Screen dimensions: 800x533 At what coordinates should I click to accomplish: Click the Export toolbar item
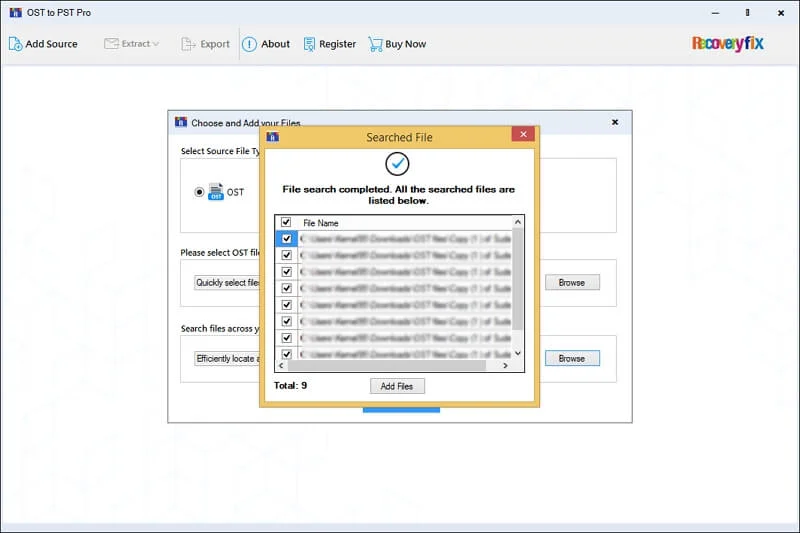coord(206,44)
